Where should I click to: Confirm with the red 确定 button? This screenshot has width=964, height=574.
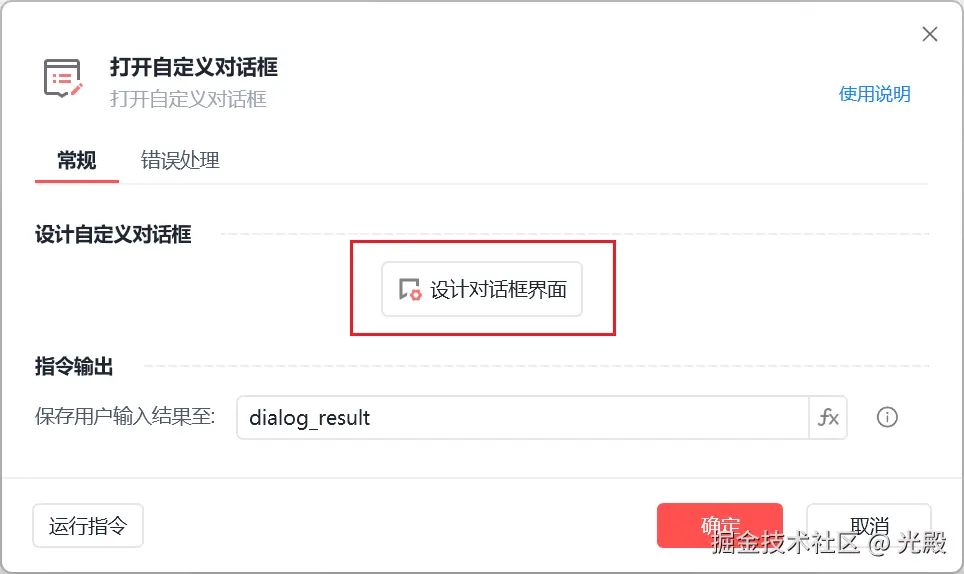pos(719,526)
